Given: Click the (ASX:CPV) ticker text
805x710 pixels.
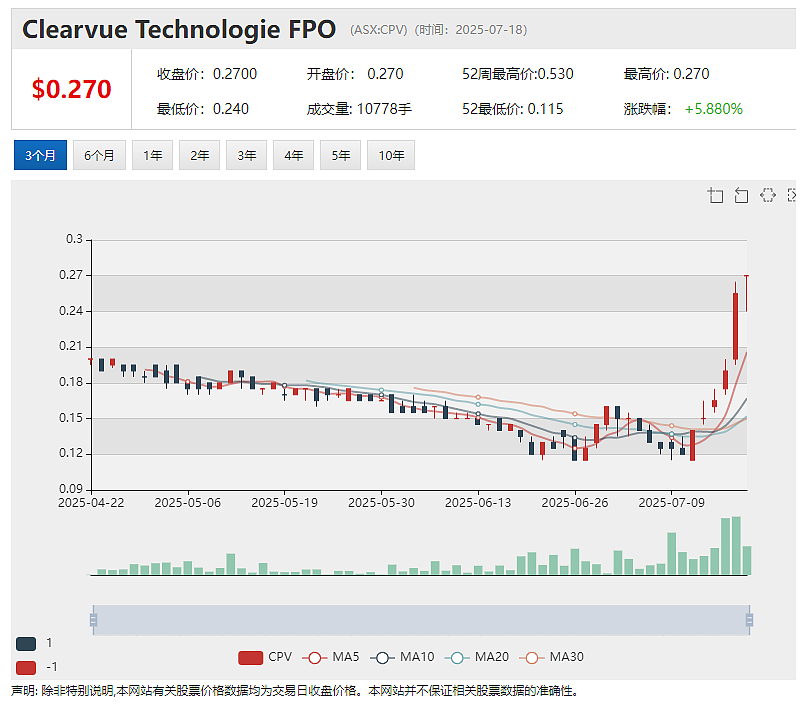Looking at the screenshot, I should pyautogui.click(x=378, y=30).
